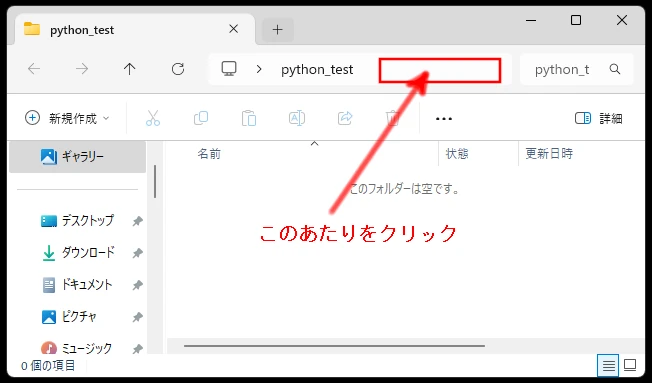652x383 pixels.
Task: Maximize the Explorer window
Action: [x=576, y=20]
